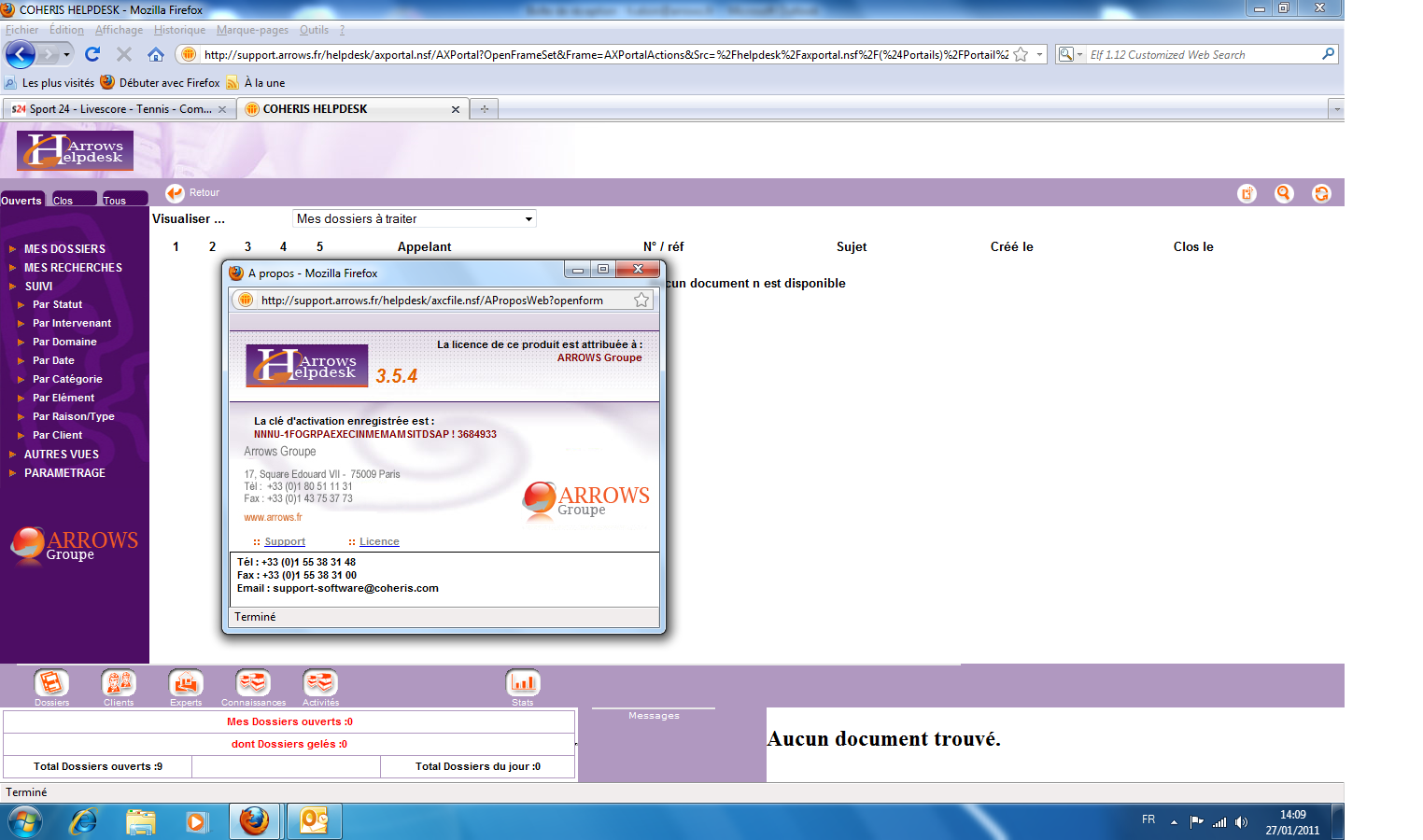Open the Marque-pages menu
Viewport: 1423px width, 840px height.
pos(252,30)
